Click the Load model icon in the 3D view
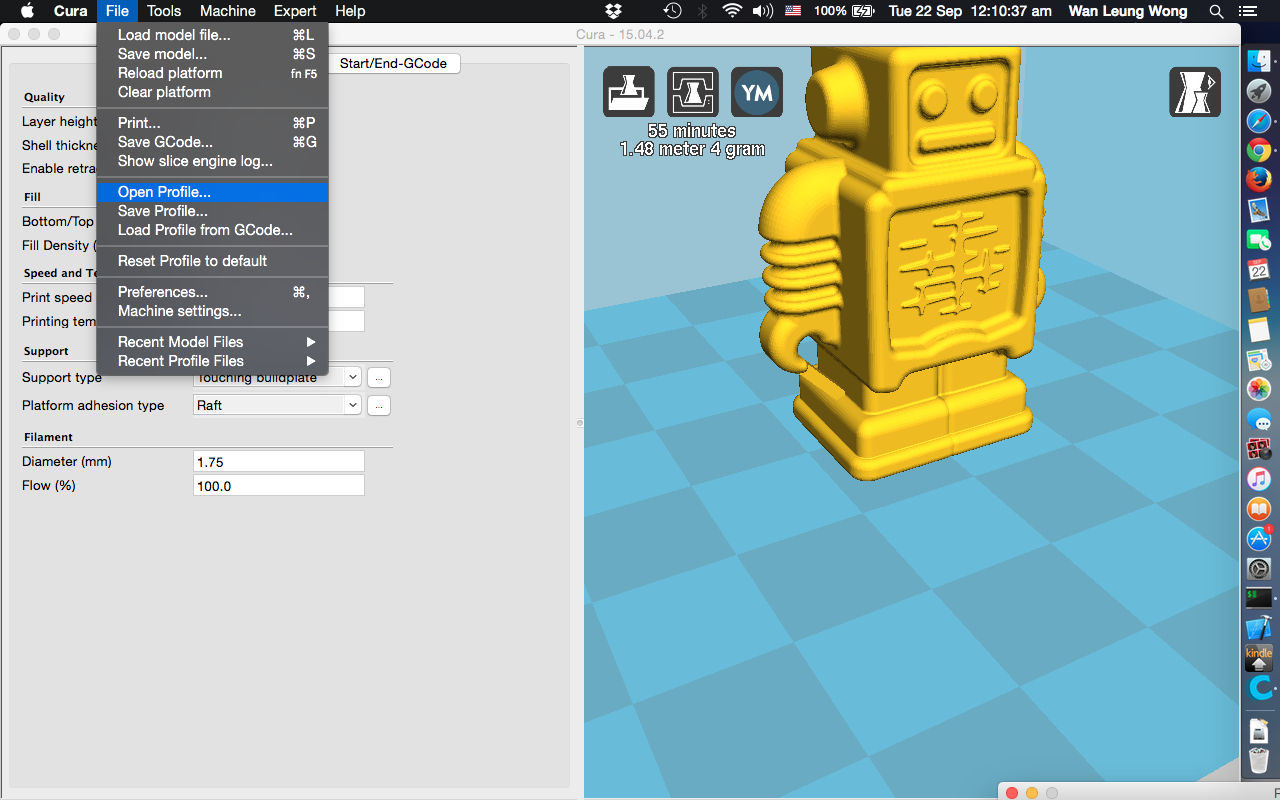 pyautogui.click(x=629, y=92)
